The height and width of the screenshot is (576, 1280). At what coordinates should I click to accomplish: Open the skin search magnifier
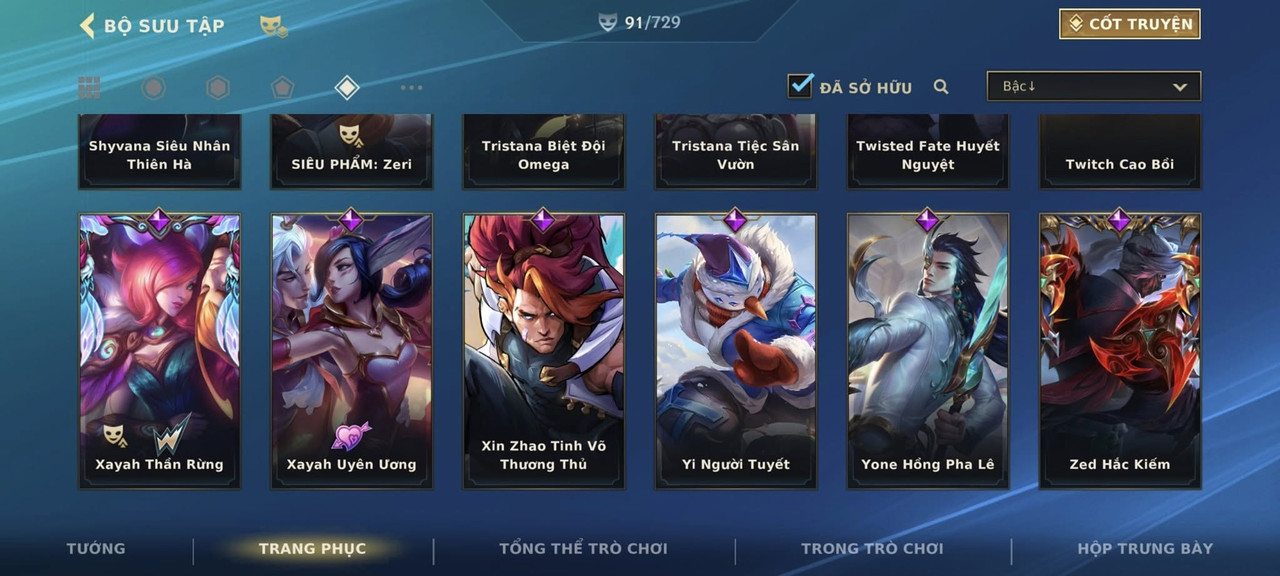click(941, 87)
